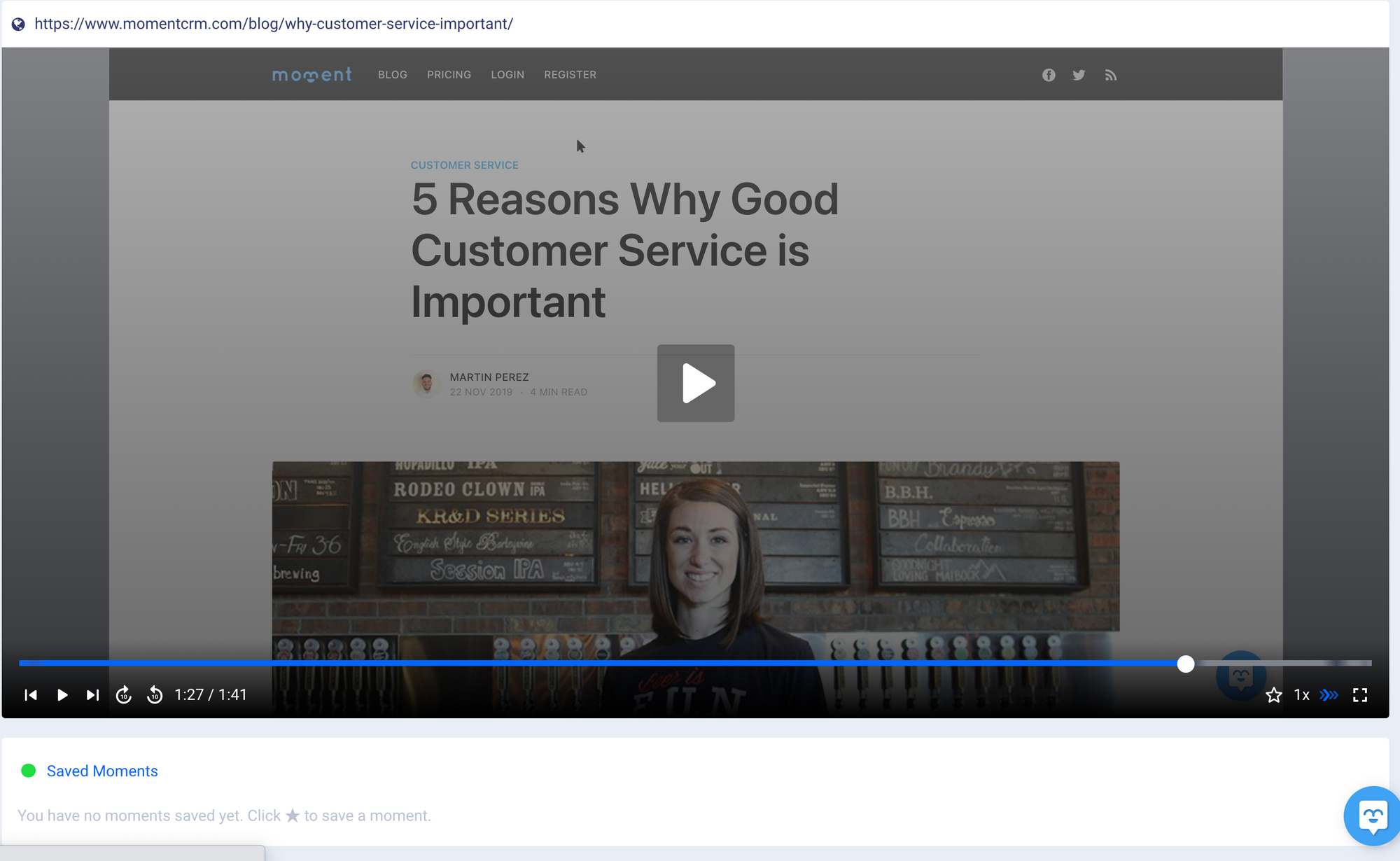This screenshot has width=1400, height=861.
Task: Change the 1x playback speed
Action: (1301, 695)
